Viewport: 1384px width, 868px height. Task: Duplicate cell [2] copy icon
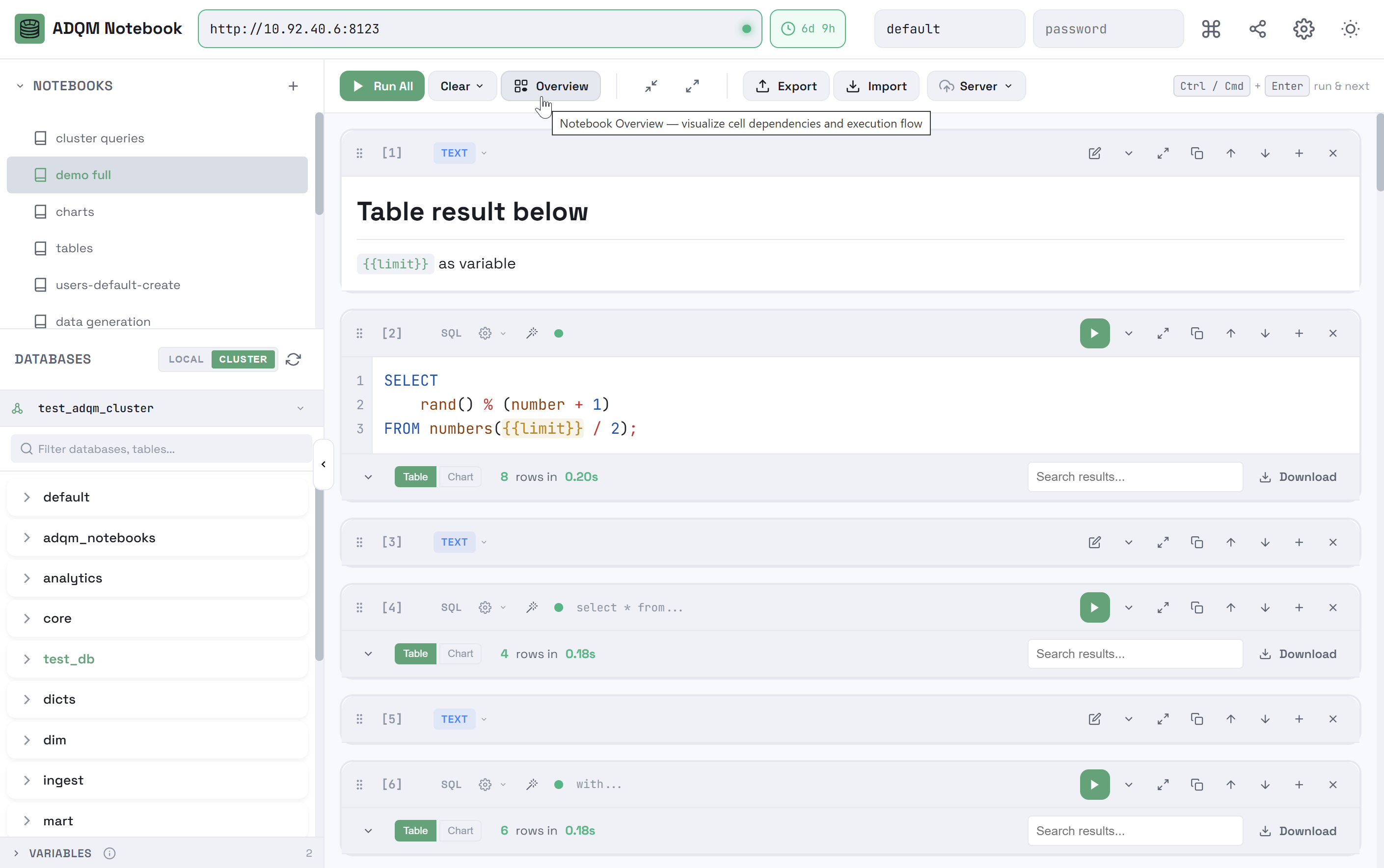coord(1197,334)
